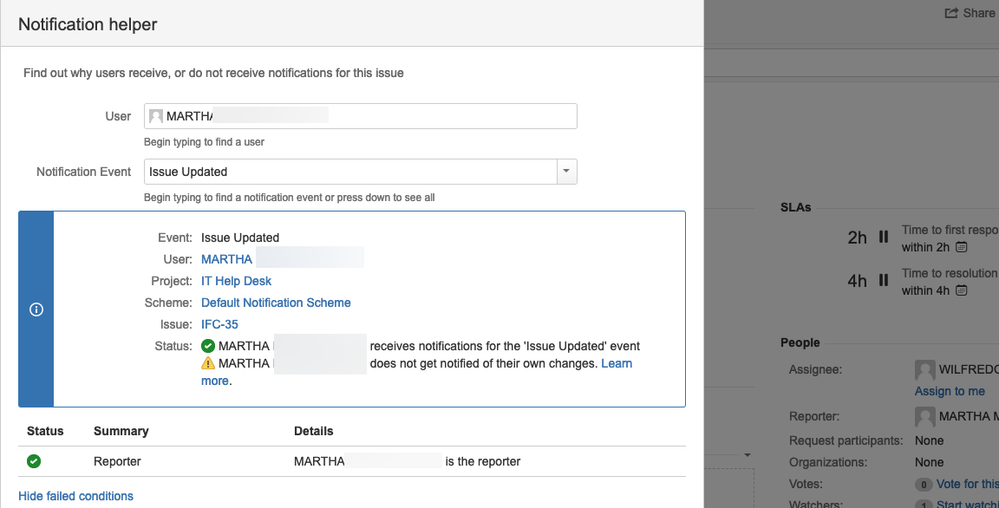Click the small dropdown arrow behind dialog edge
The image size is (999, 508).
tap(747, 455)
